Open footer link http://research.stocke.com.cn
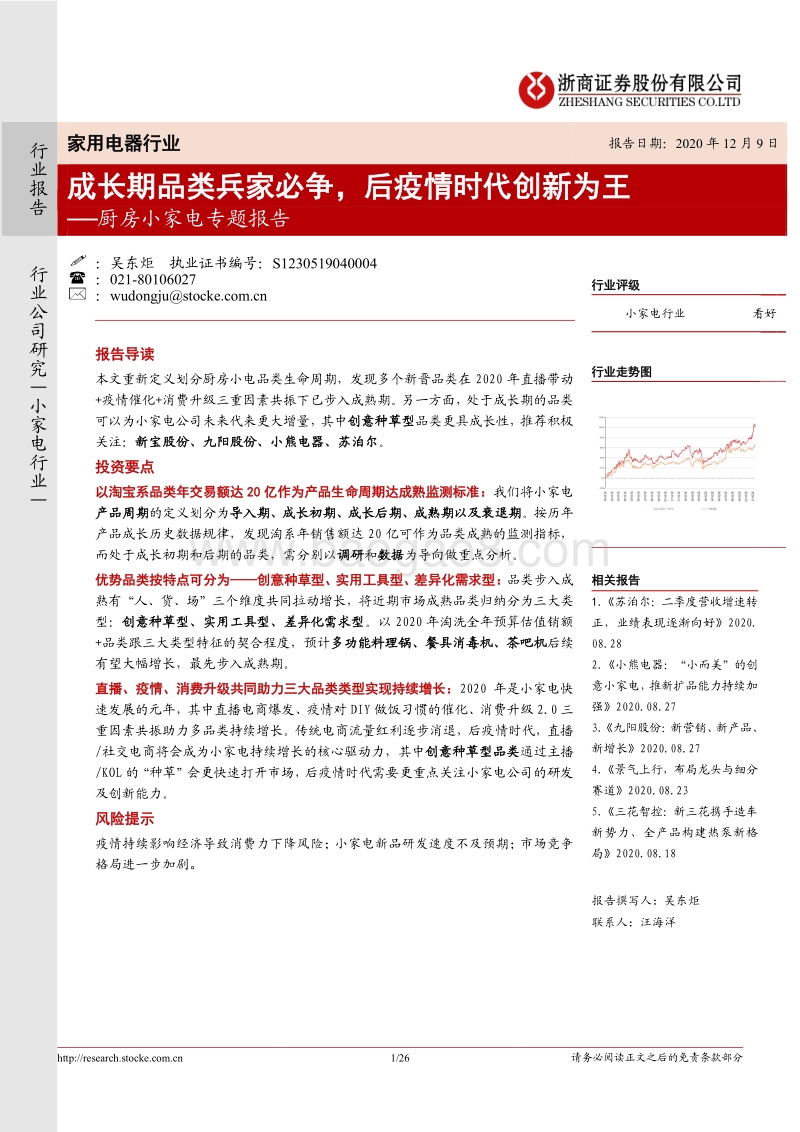The image size is (800, 1132). pos(120,1058)
